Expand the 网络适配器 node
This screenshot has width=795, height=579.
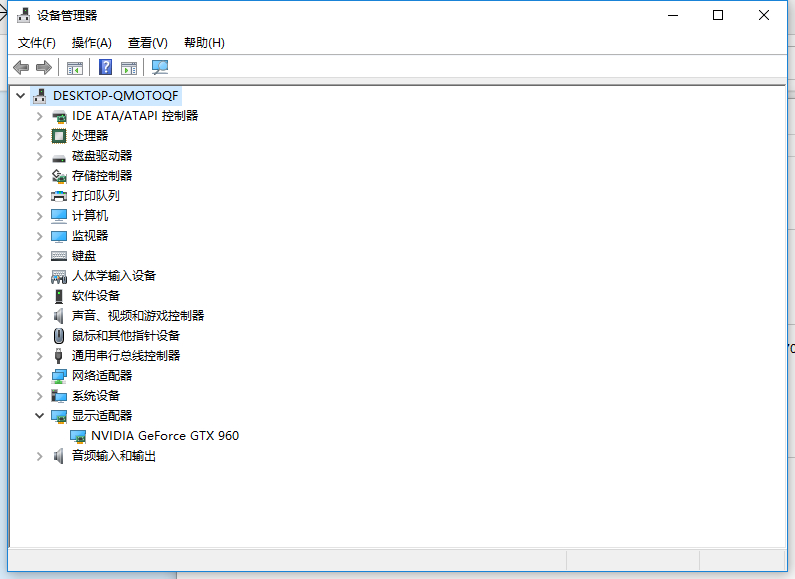pos(40,376)
